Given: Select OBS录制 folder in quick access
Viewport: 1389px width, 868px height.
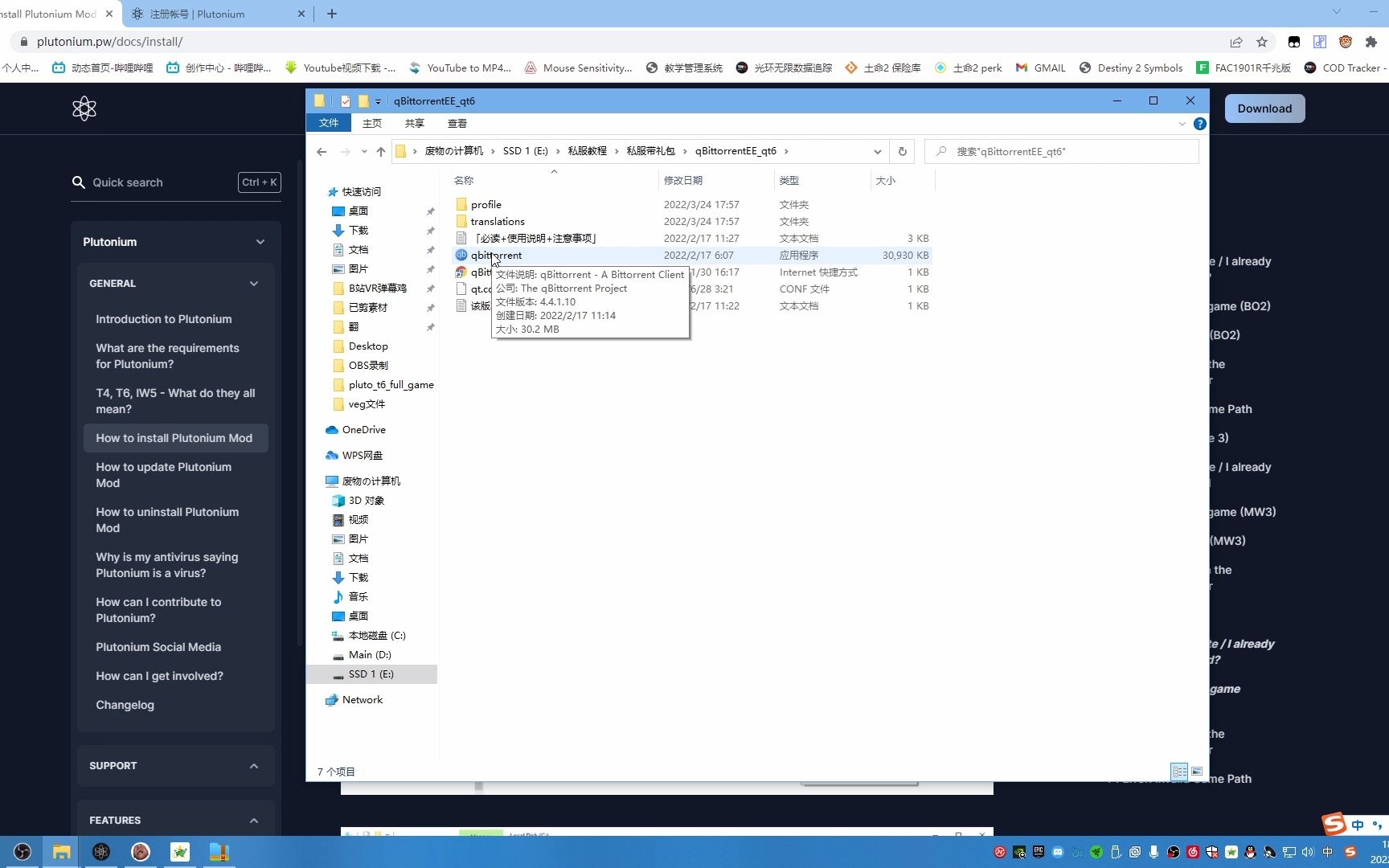Looking at the screenshot, I should coord(360,366).
